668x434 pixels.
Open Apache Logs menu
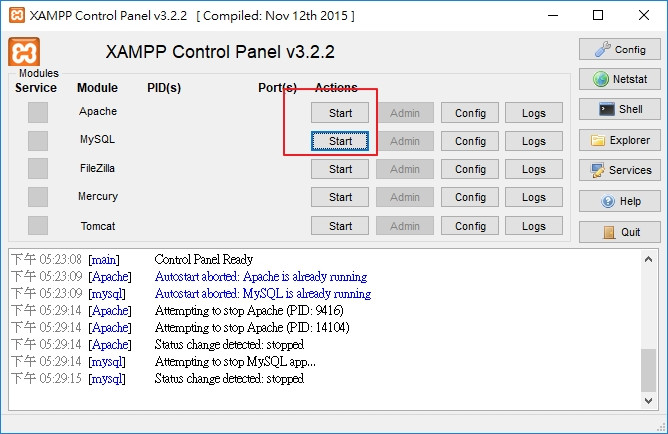click(x=534, y=113)
